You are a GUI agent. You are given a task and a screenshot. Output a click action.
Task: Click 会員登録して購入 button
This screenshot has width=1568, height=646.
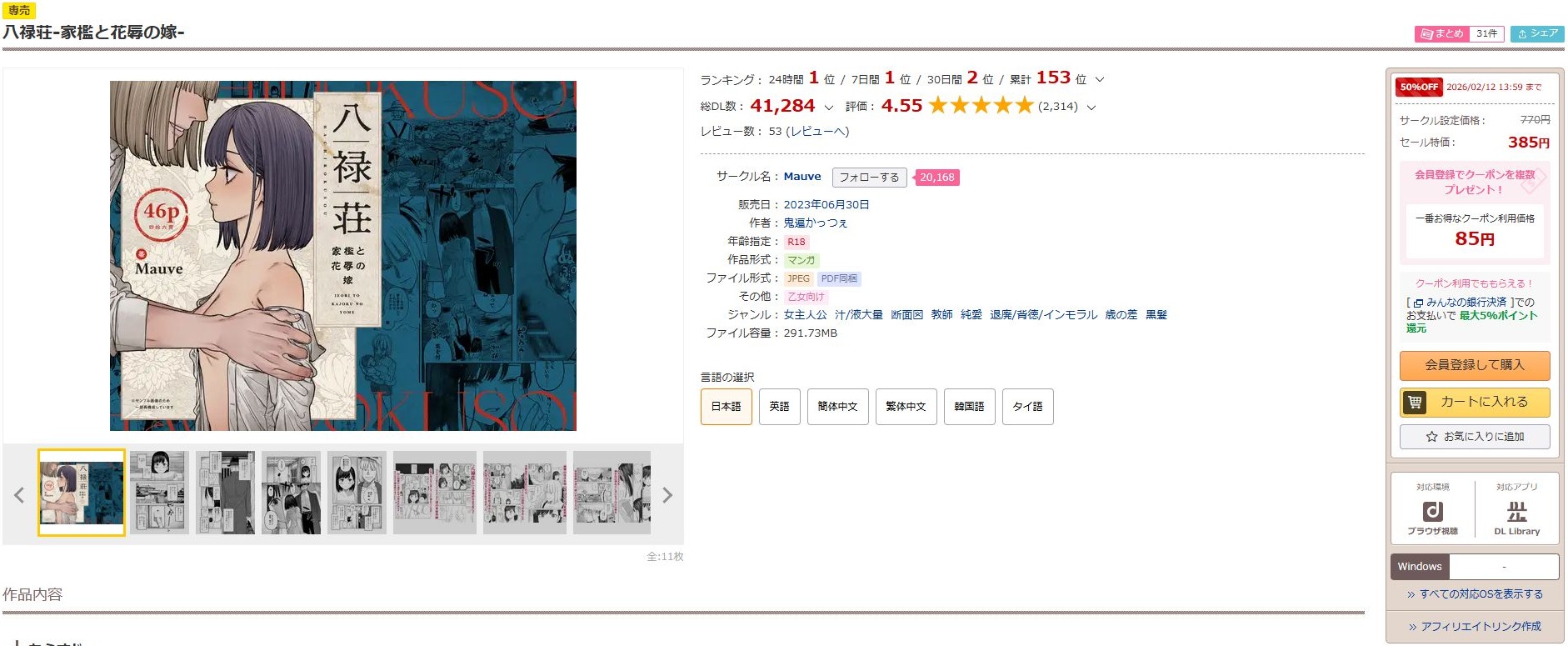click(x=1475, y=365)
